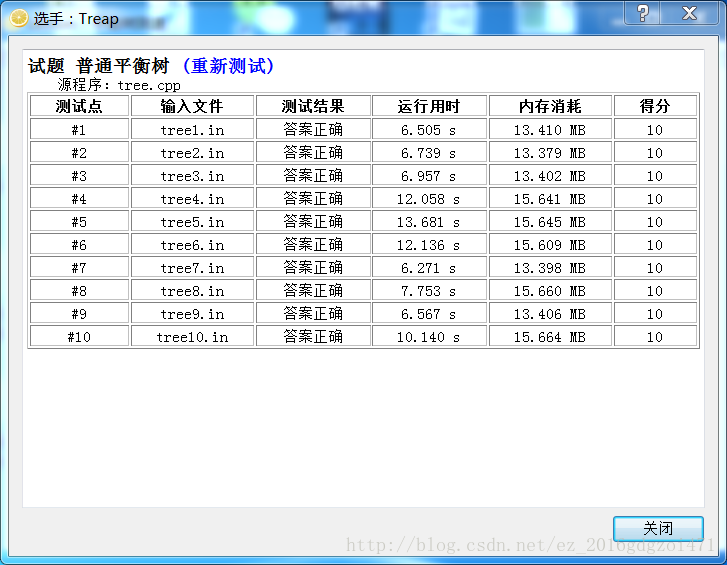Click the 13.402 MB memory cell
The height and width of the screenshot is (565, 727).
click(x=550, y=176)
